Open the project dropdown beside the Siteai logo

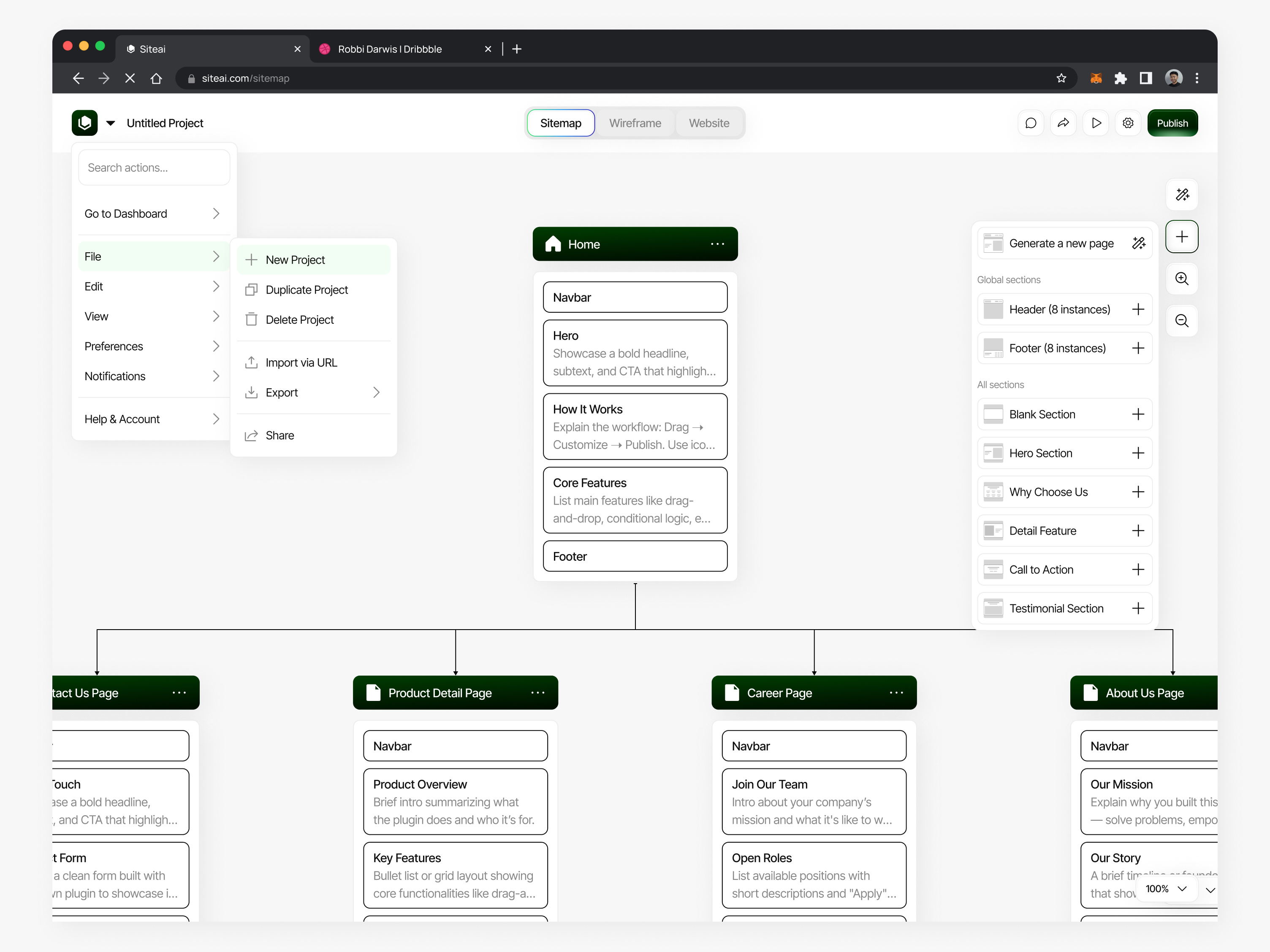click(110, 123)
